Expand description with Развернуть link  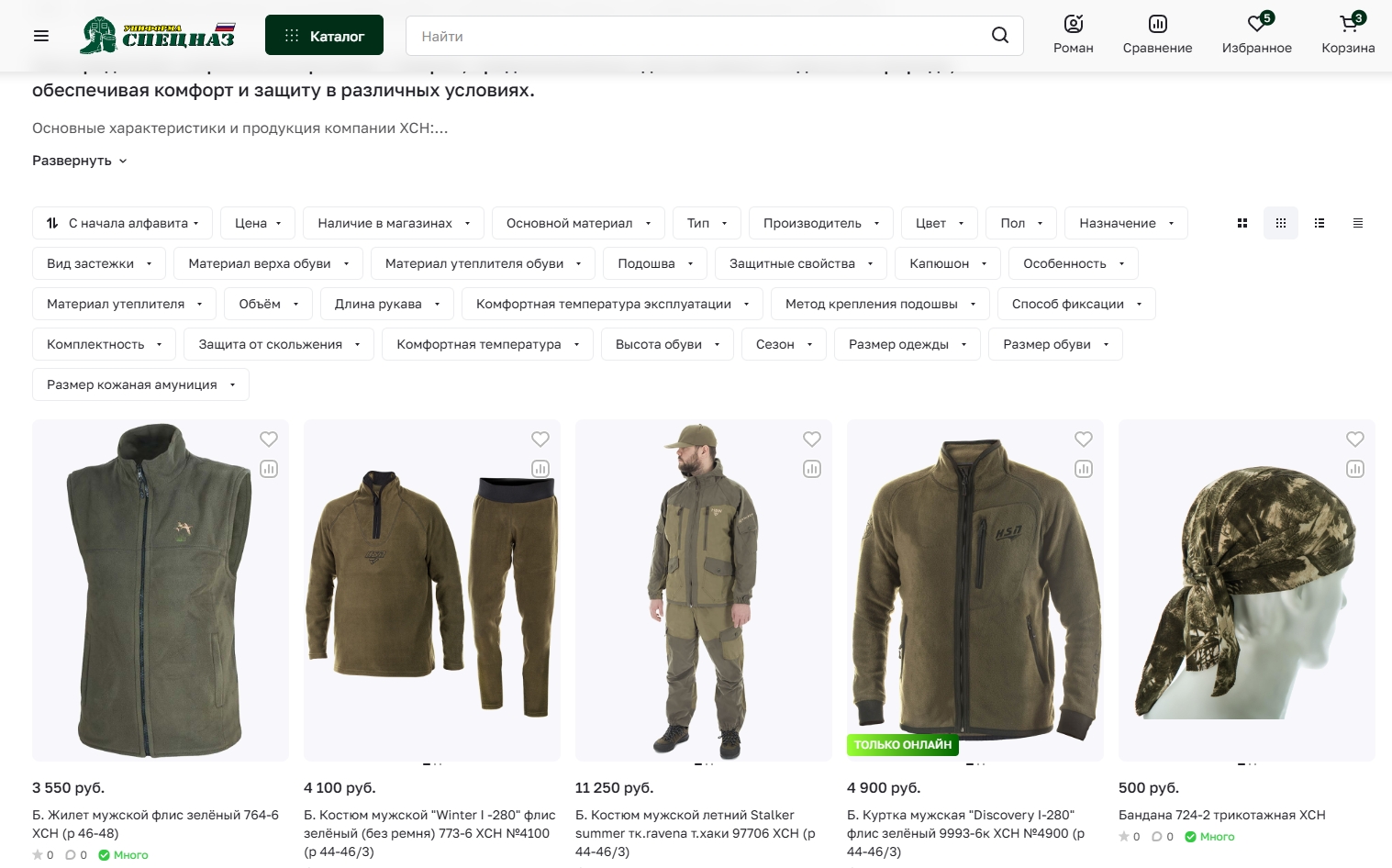(79, 161)
